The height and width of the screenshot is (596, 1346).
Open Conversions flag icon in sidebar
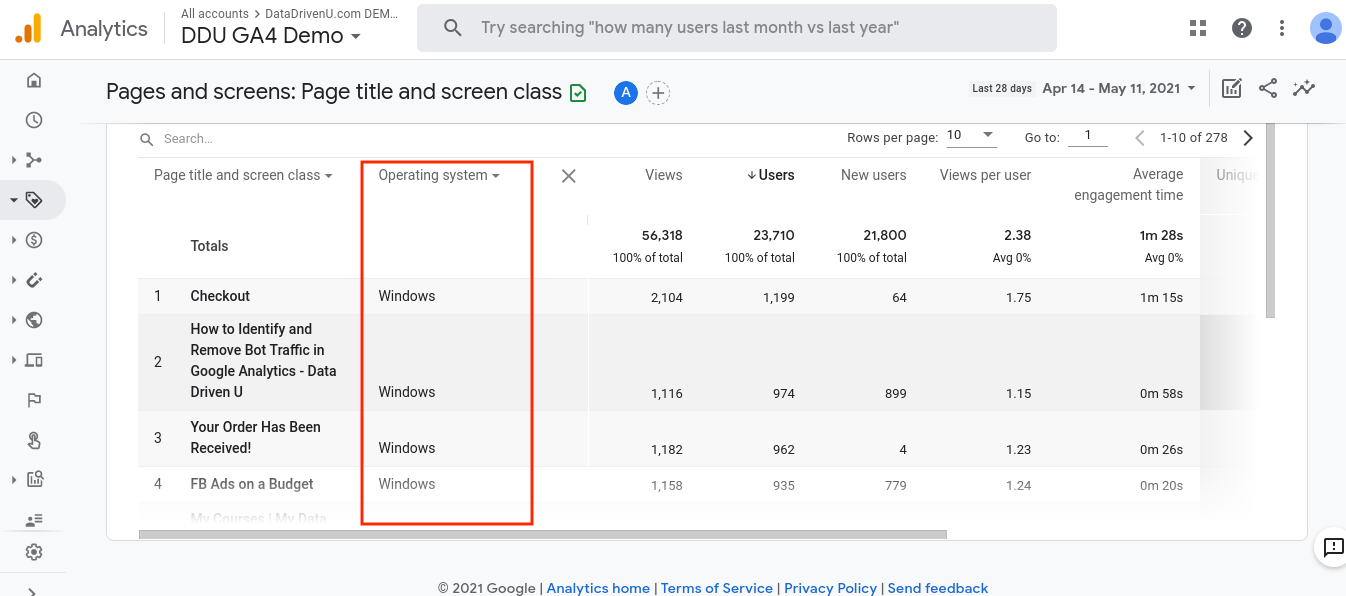pyautogui.click(x=34, y=400)
